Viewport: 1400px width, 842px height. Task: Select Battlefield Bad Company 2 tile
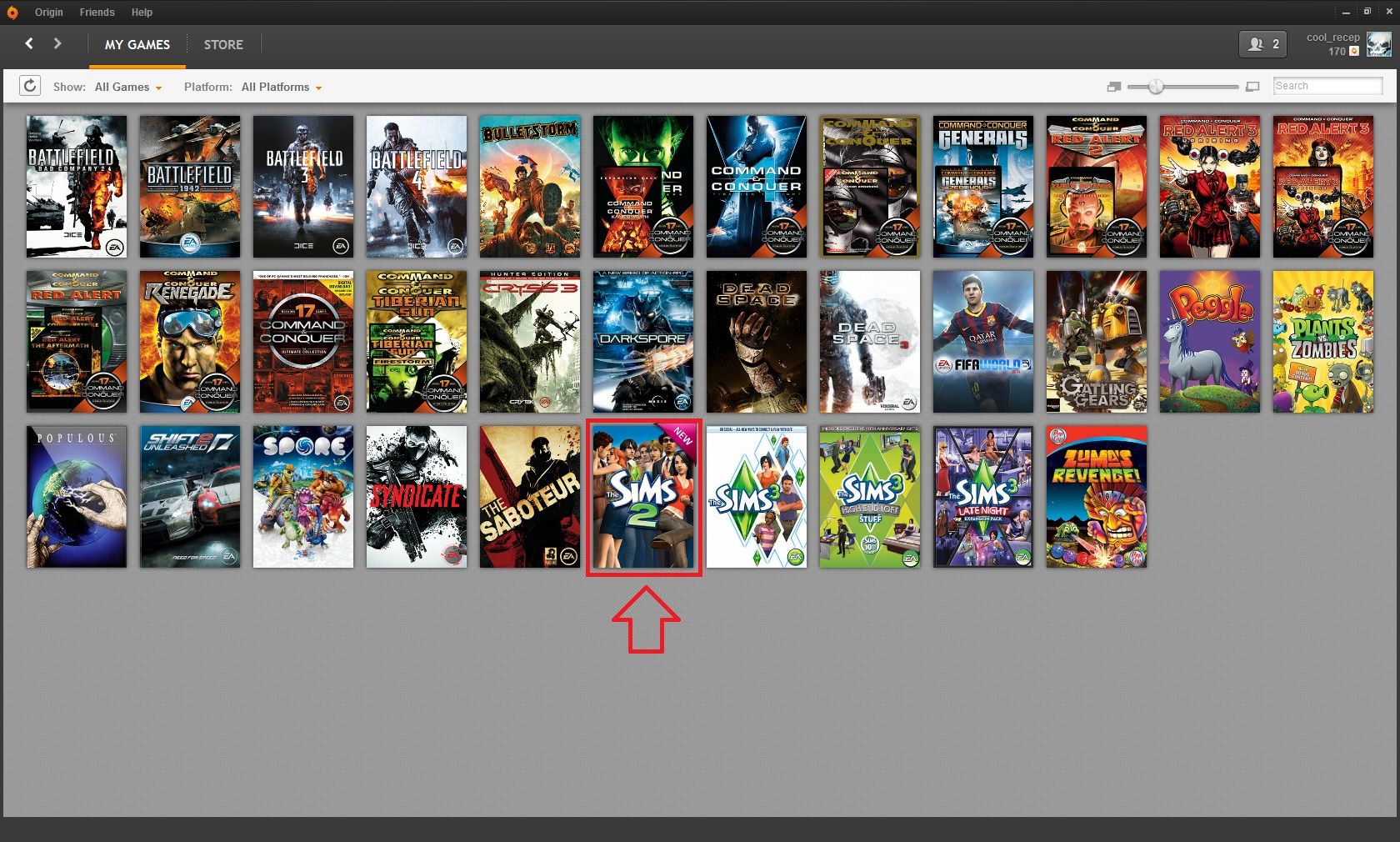77,187
